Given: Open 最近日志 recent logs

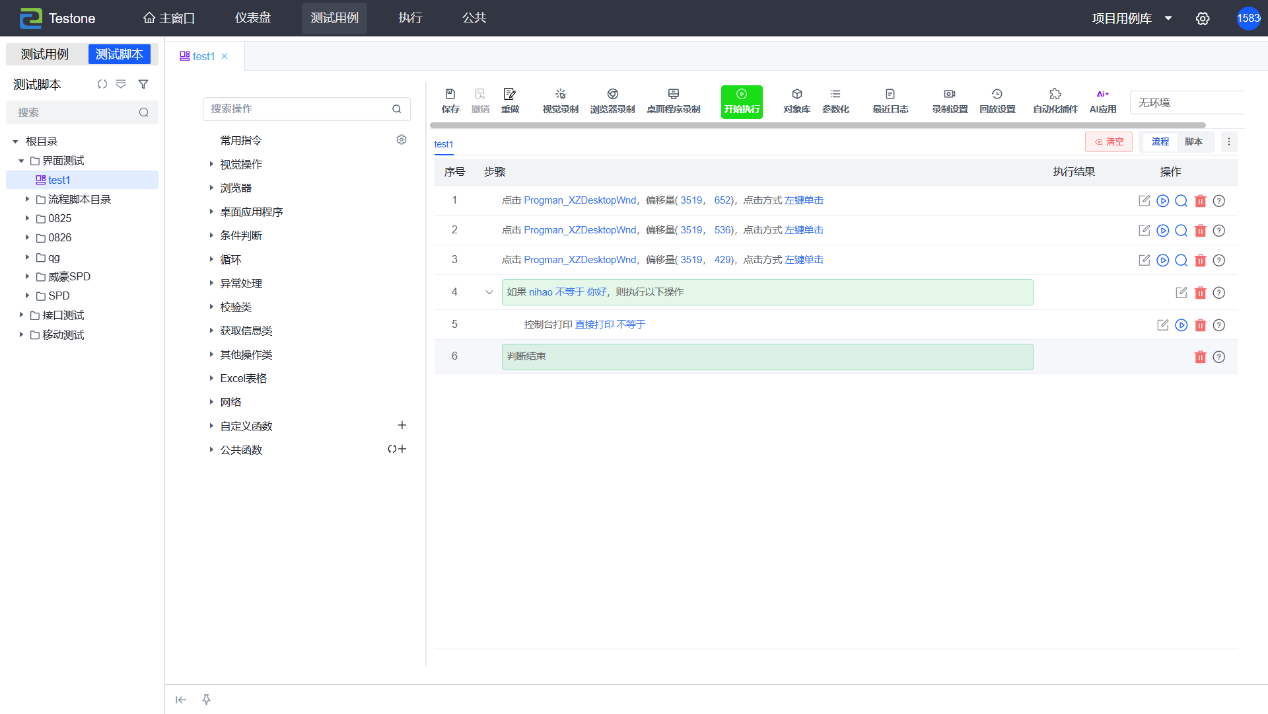Looking at the screenshot, I should 890,100.
